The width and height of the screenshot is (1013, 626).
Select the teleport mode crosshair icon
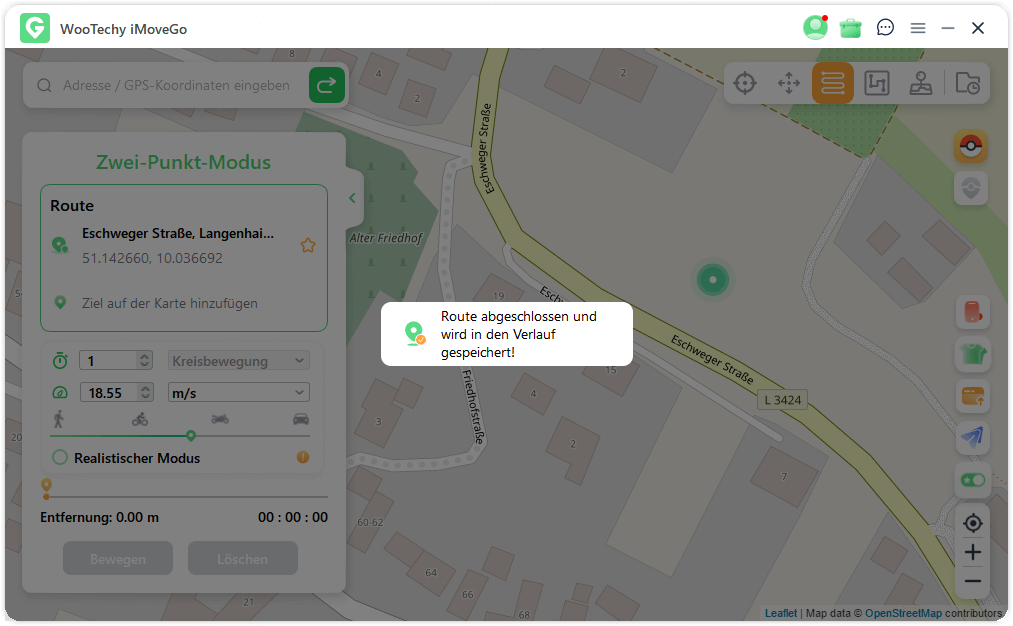pyautogui.click(x=745, y=83)
